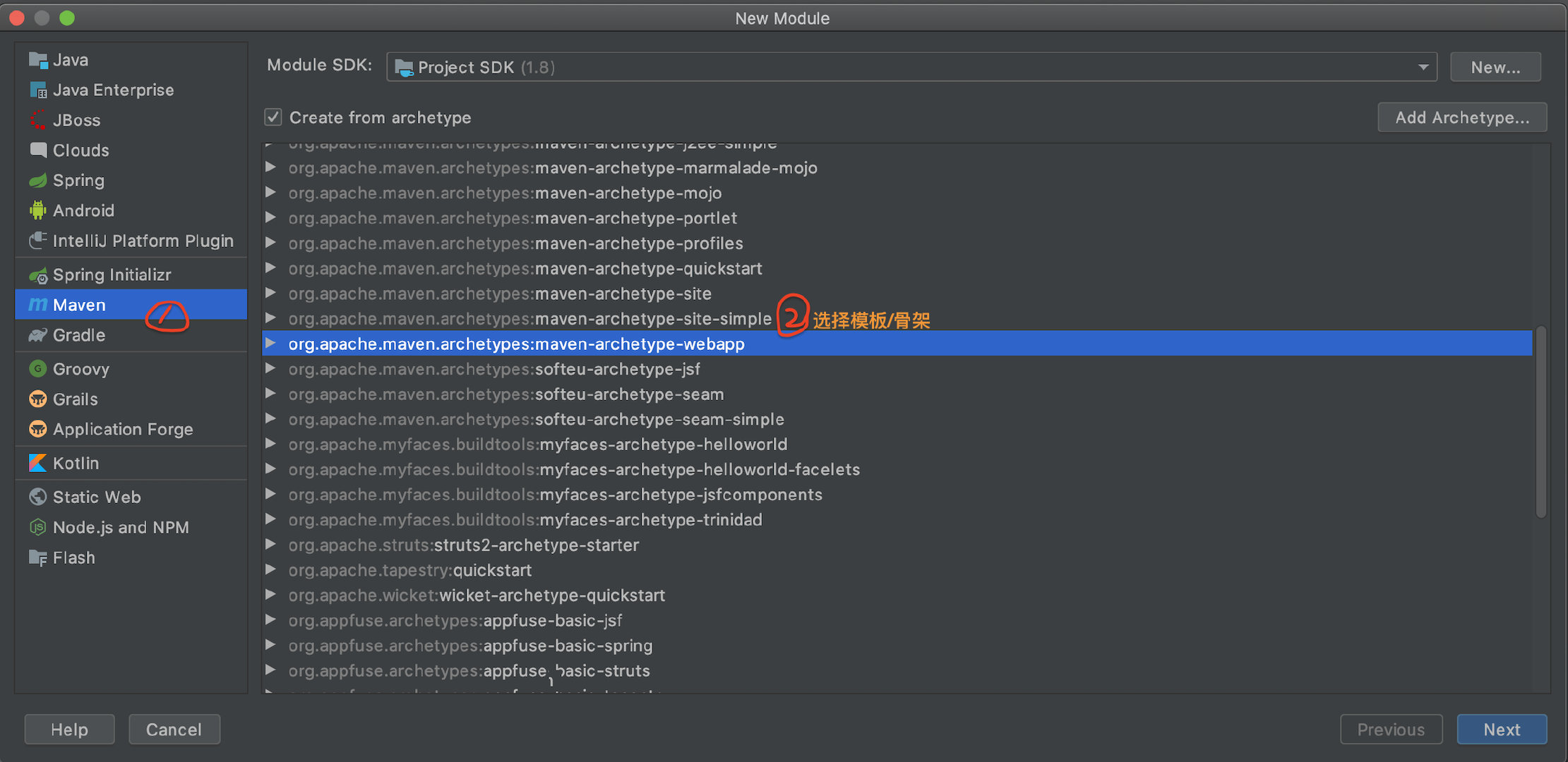Select the Kotlin icon in sidebar
This screenshot has width=1568, height=762.
[x=37, y=463]
